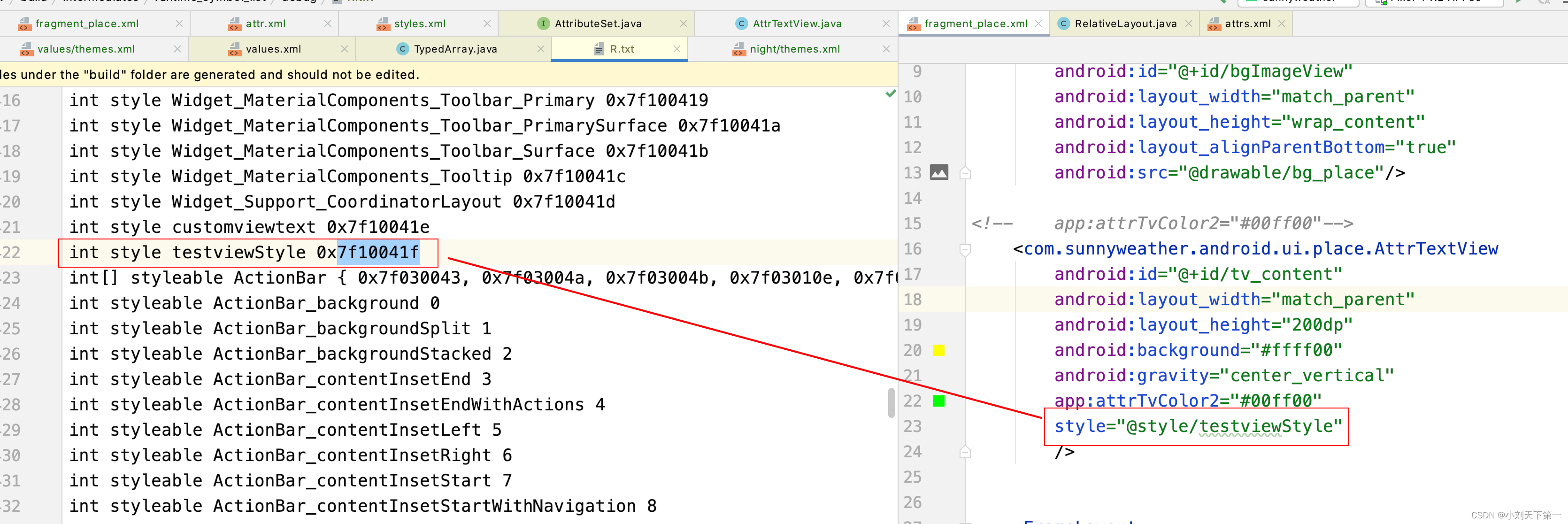Click the class icon on TypedArray.java tab
Viewport: 1568px width, 524px height.
click(x=403, y=49)
